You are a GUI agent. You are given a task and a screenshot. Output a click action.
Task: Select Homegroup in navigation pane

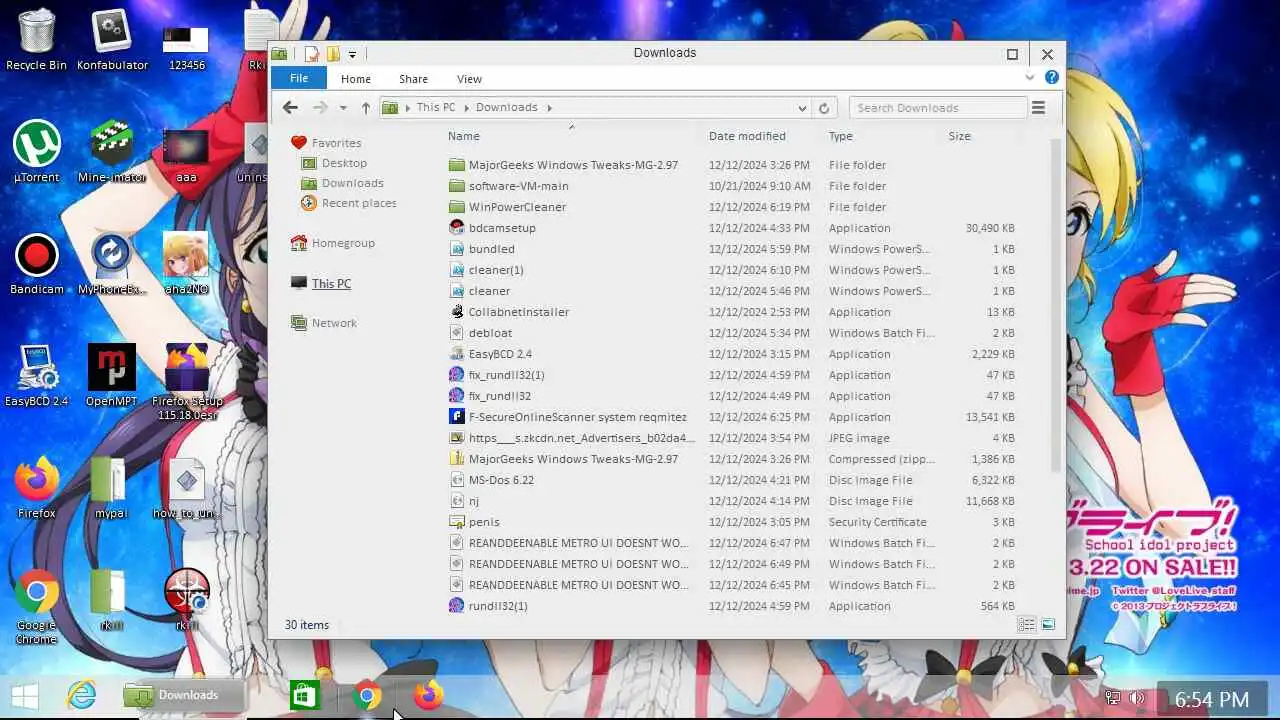click(333, 243)
